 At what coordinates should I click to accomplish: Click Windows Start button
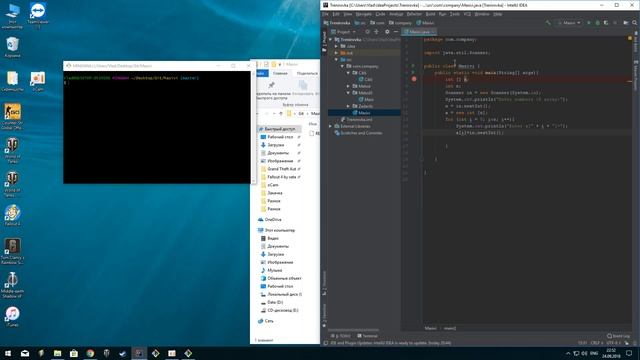pyautogui.click(x=8, y=353)
